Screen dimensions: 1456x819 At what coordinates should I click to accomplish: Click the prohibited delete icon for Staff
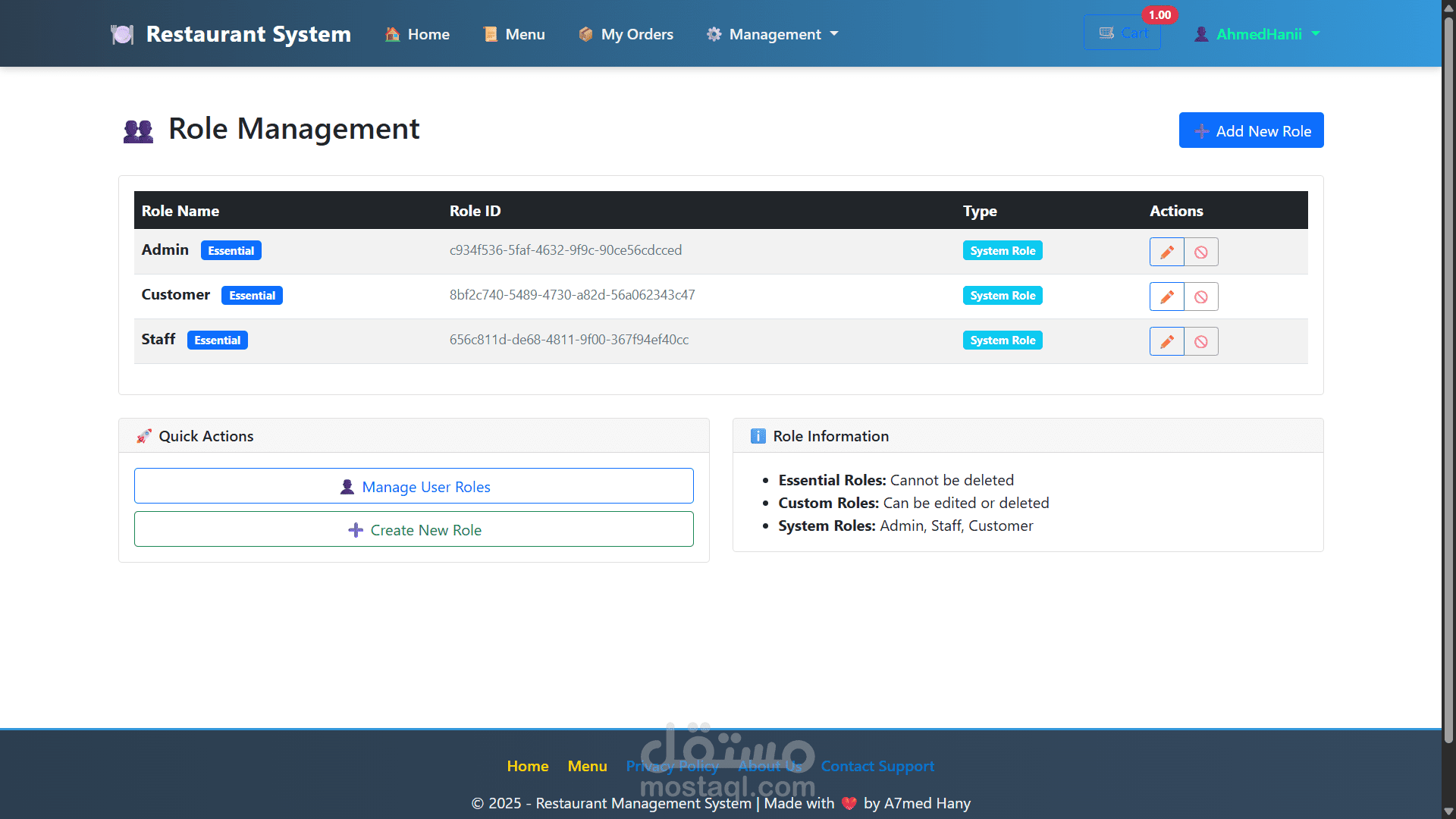(1201, 341)
